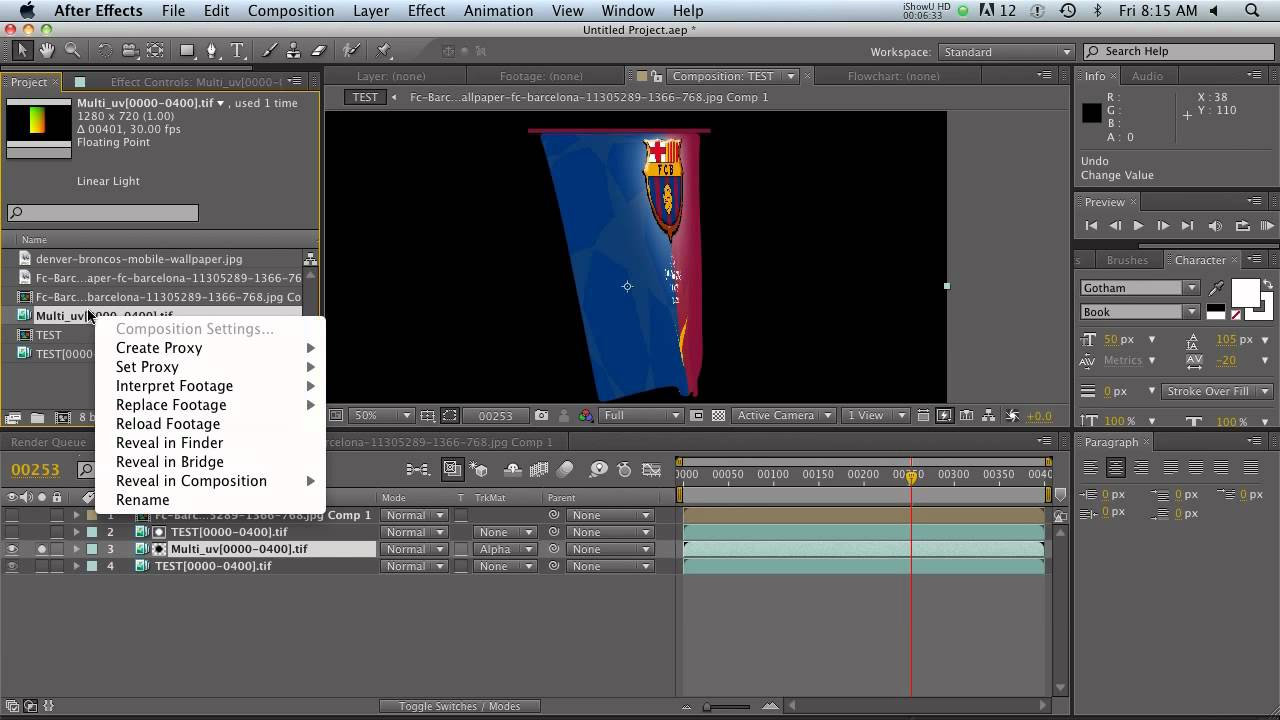The height and width of the screenshot is (720, 1280).
Task: Select the Roto Brush tool
Action: 351,50
